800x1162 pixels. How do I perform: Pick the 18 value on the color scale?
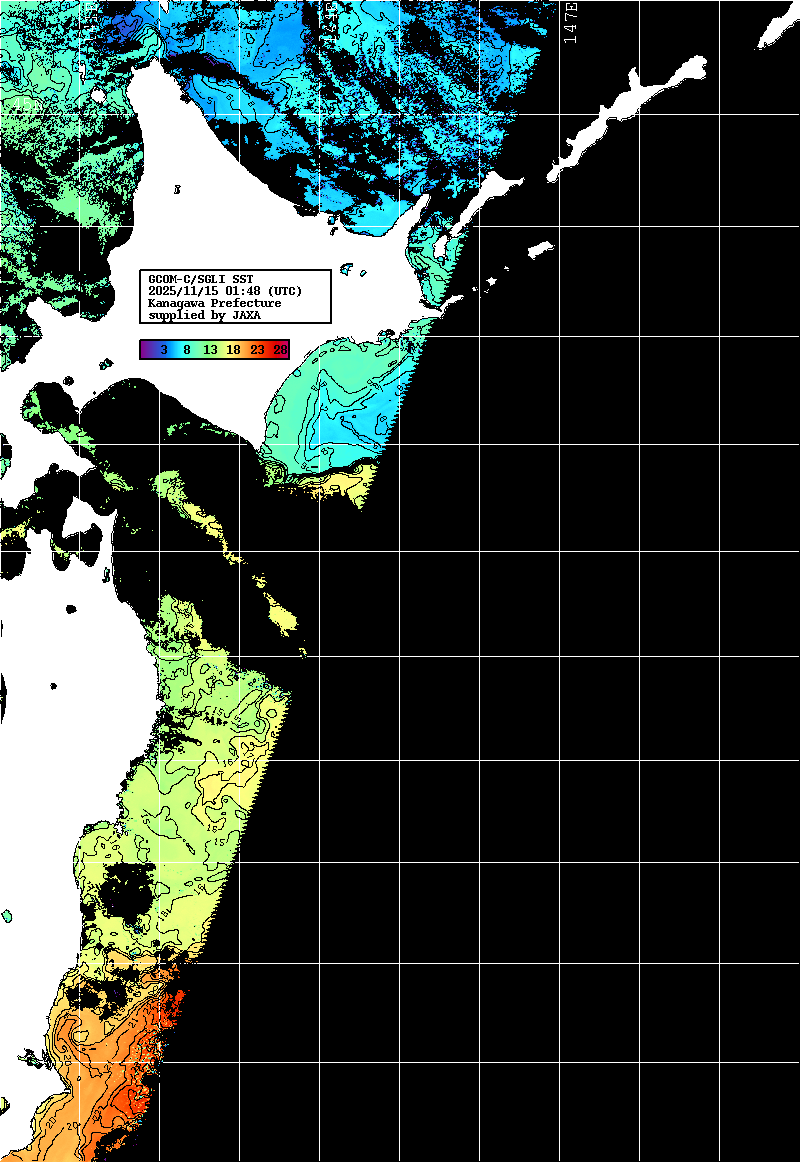click(x=233, y=350)
